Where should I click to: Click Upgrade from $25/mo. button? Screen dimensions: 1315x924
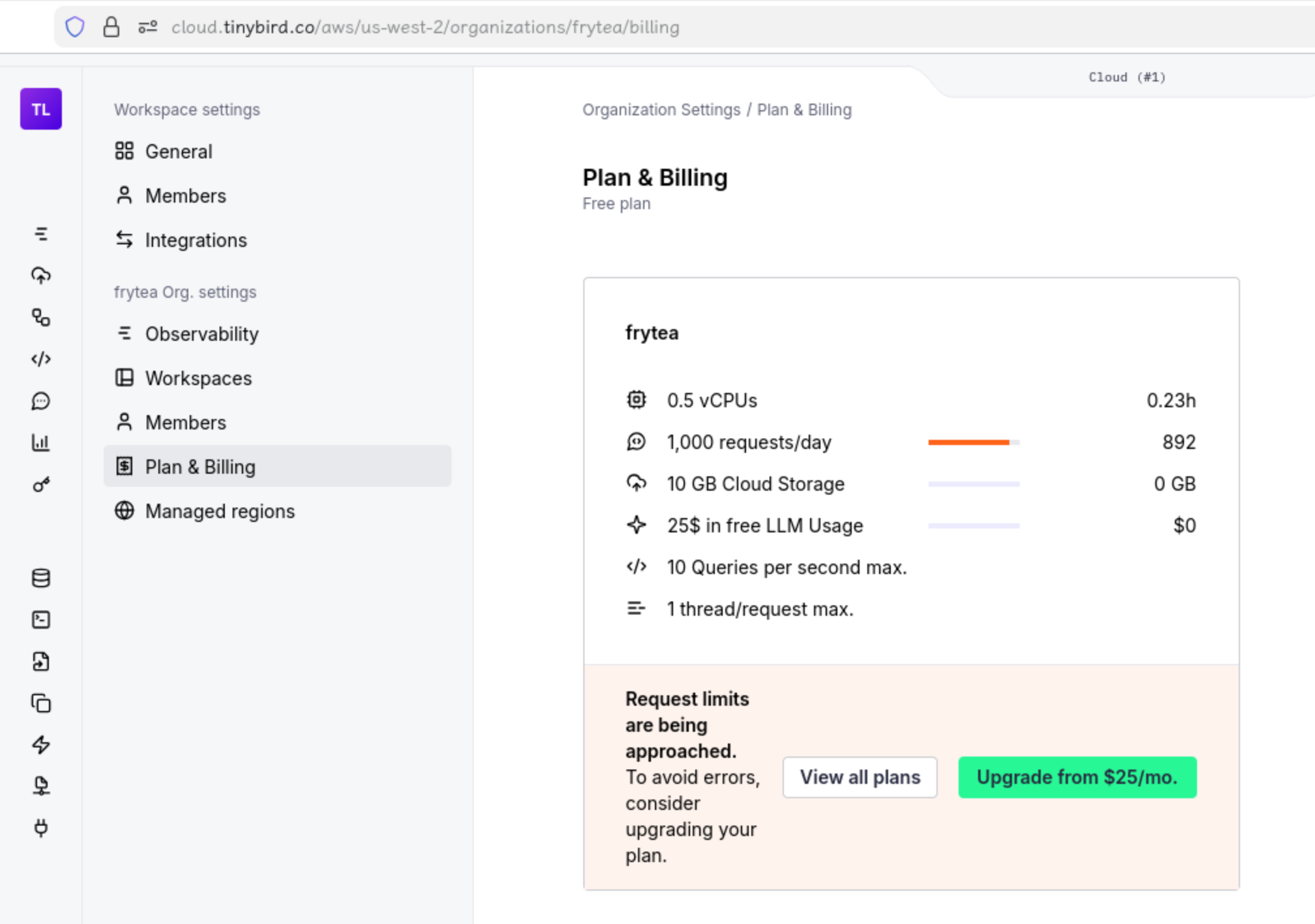click(1077, 777)
